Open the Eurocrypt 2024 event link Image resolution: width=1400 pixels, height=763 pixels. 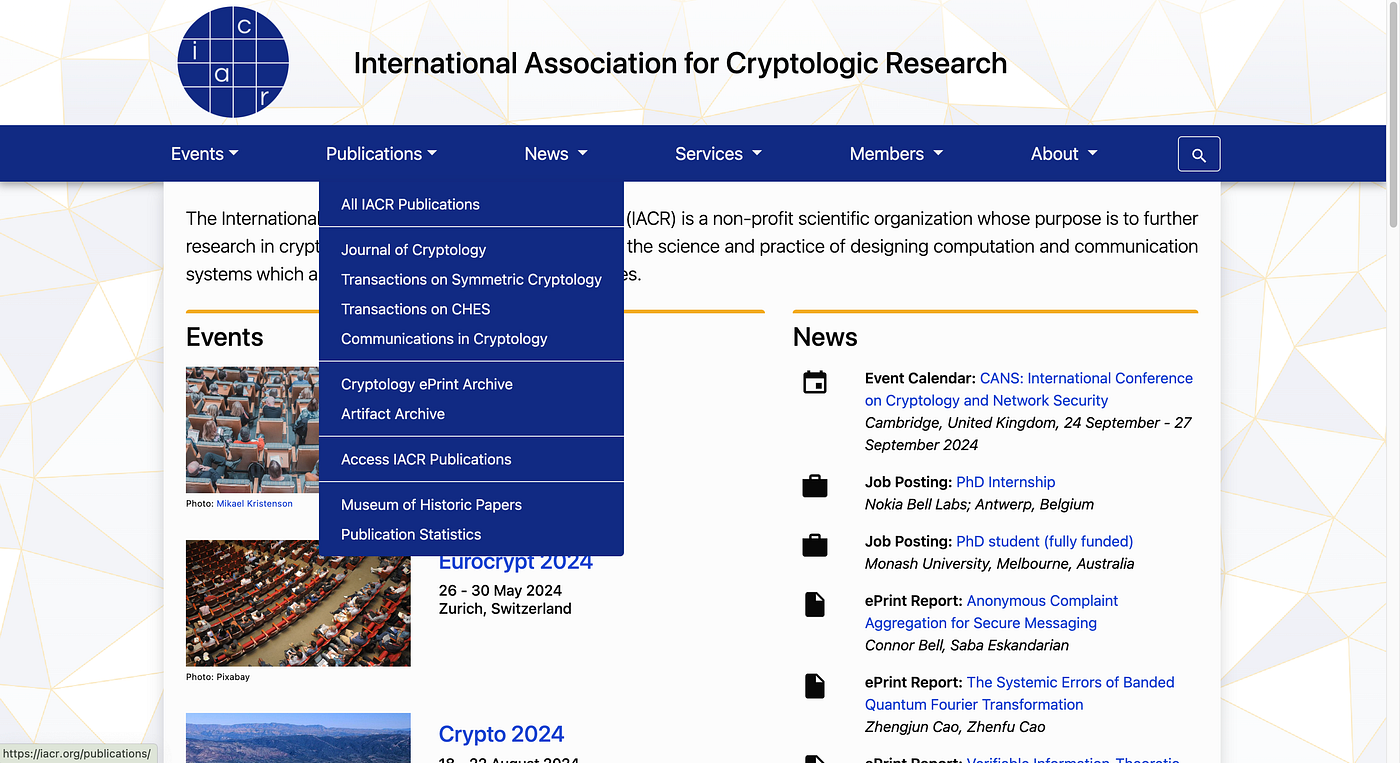pyautogui.click(x=516, y=562)
